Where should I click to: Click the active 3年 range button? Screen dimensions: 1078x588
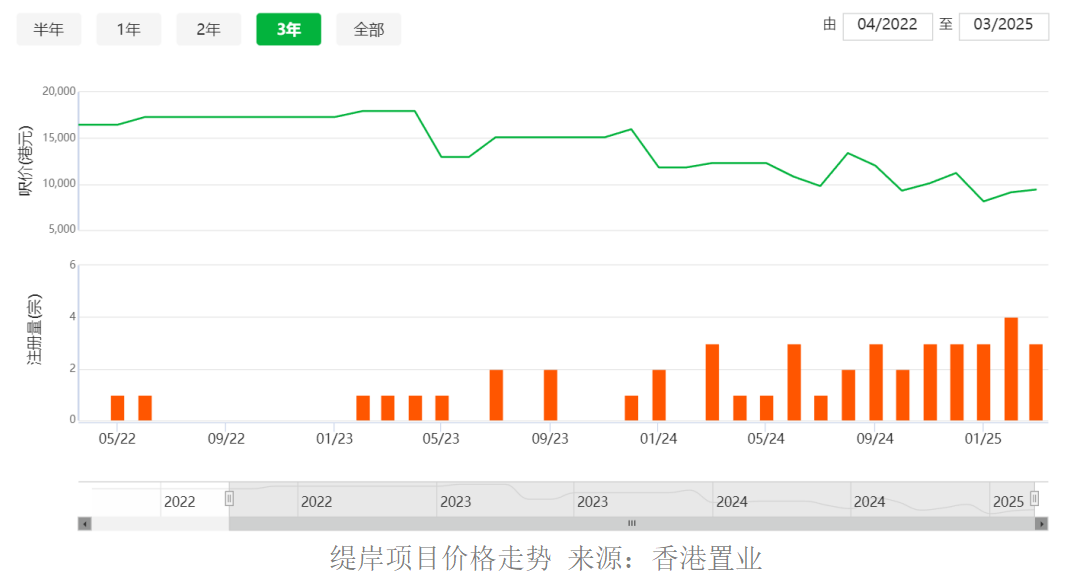pyautogui.click(x=289, y=30)
